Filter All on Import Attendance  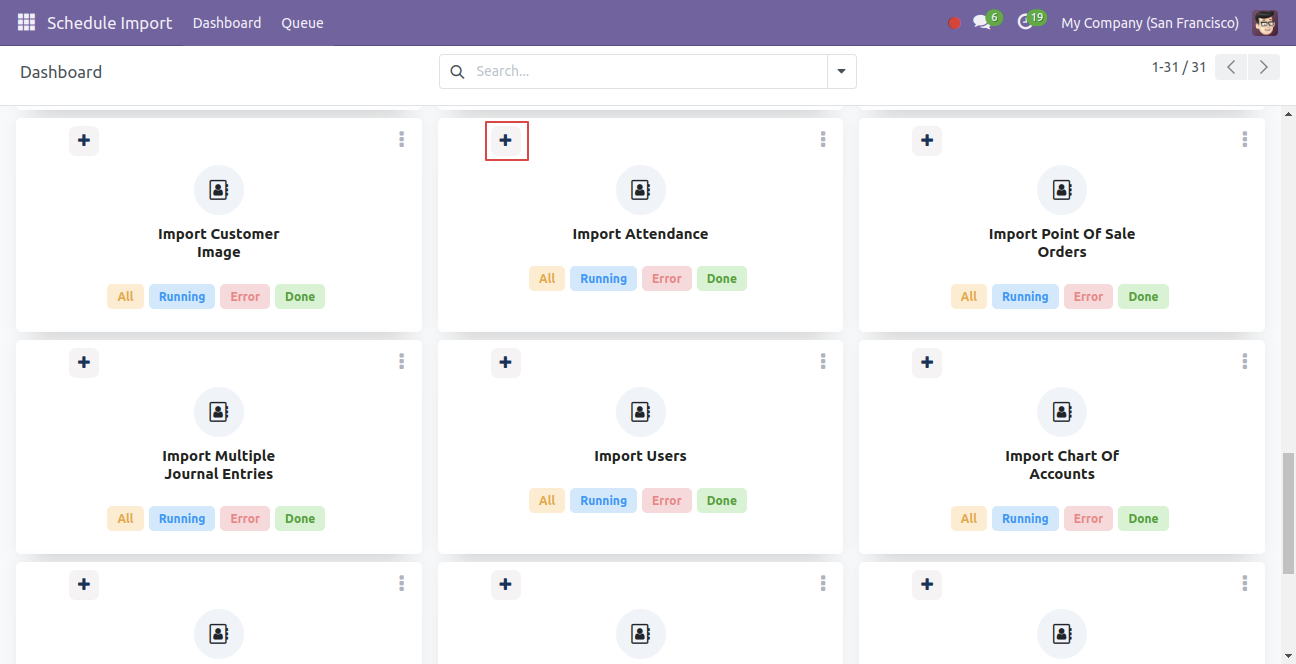pyautogui.click(x=547, y=279)
